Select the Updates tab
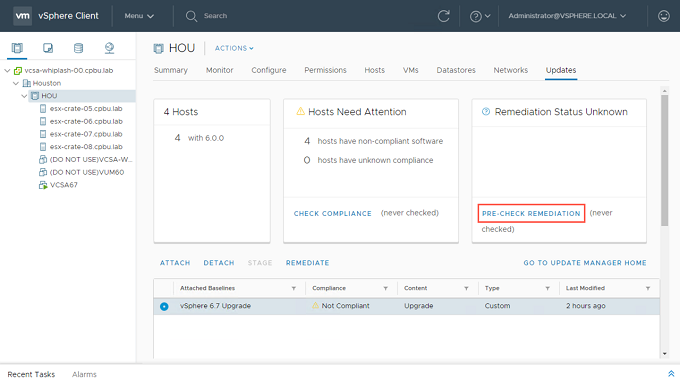Viewport: 680px width, 382px height. coord(561,70)
